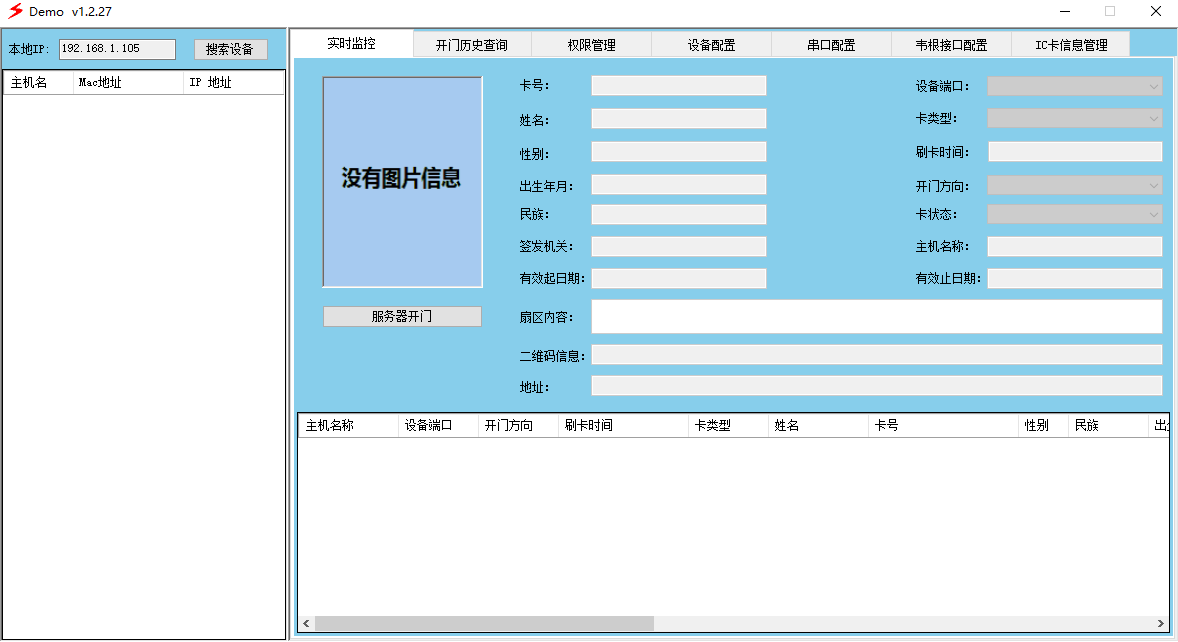Click the right scroll arrow of records table
The image size is (1178, 642).
(x=1160, y=623)
